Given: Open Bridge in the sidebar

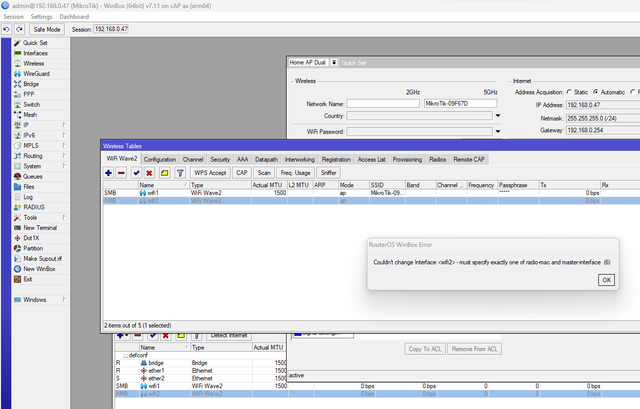Looking at the screenshot, I should [31, 84].
